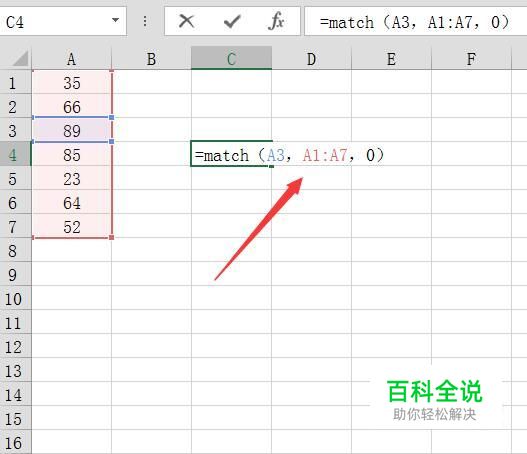Select row 8 header
The image size is (527, 454).
(15, 250)
